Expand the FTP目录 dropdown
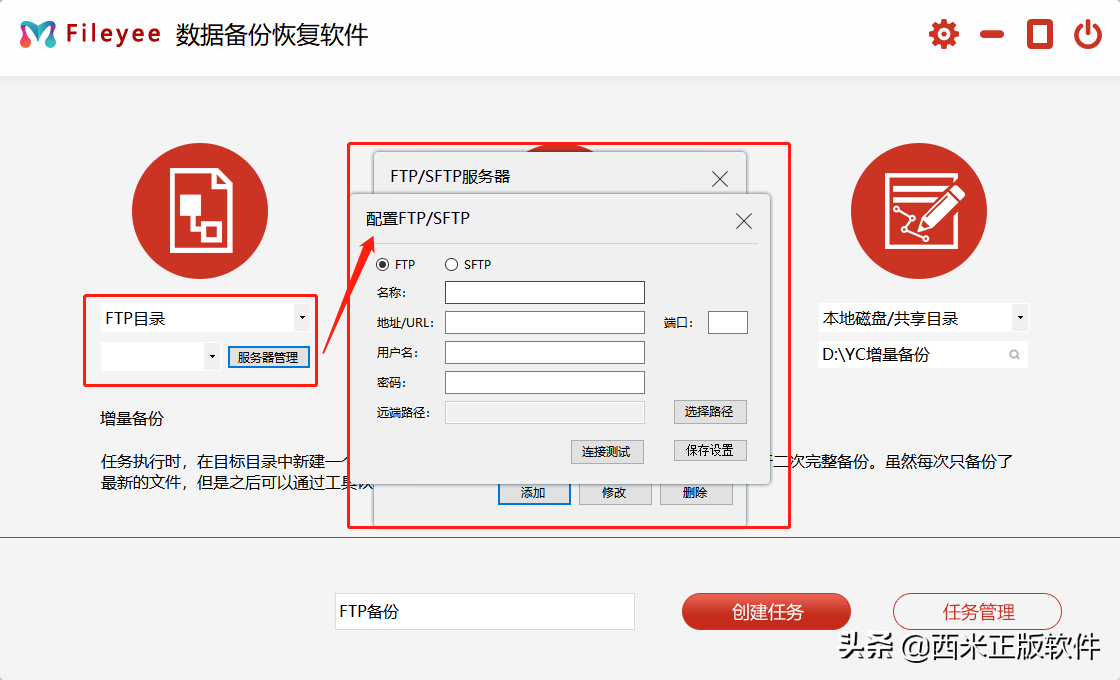Image resolution: width=1120 pixels, height=680 pixels. (x=302, y=317)
